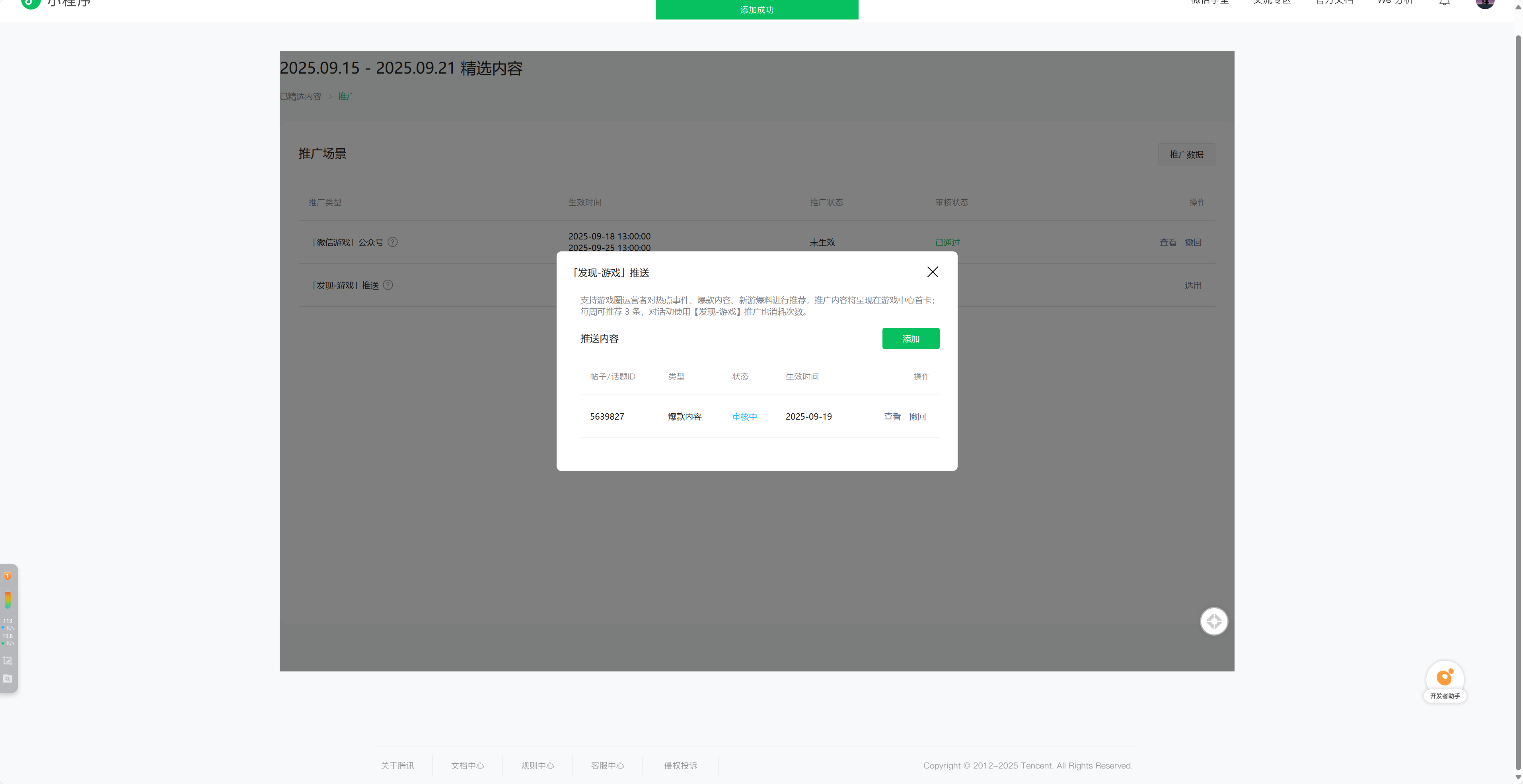The width and height of the screenshot is (1523, 784).
Task: Click 选用 in 发现-游戏 推送 row
Action: (1192, 286)
